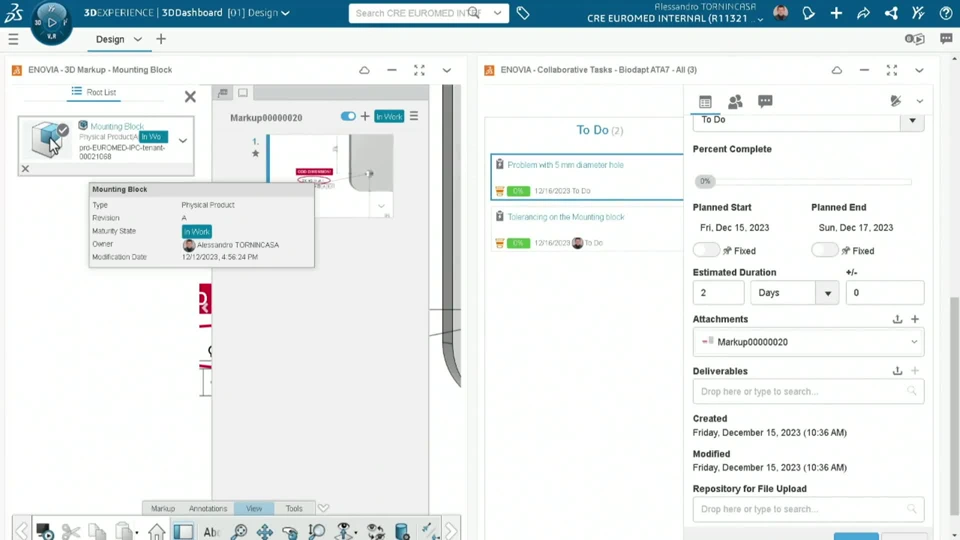Open the task members people icon
The image size is (960, 540).
pos(735,102)
